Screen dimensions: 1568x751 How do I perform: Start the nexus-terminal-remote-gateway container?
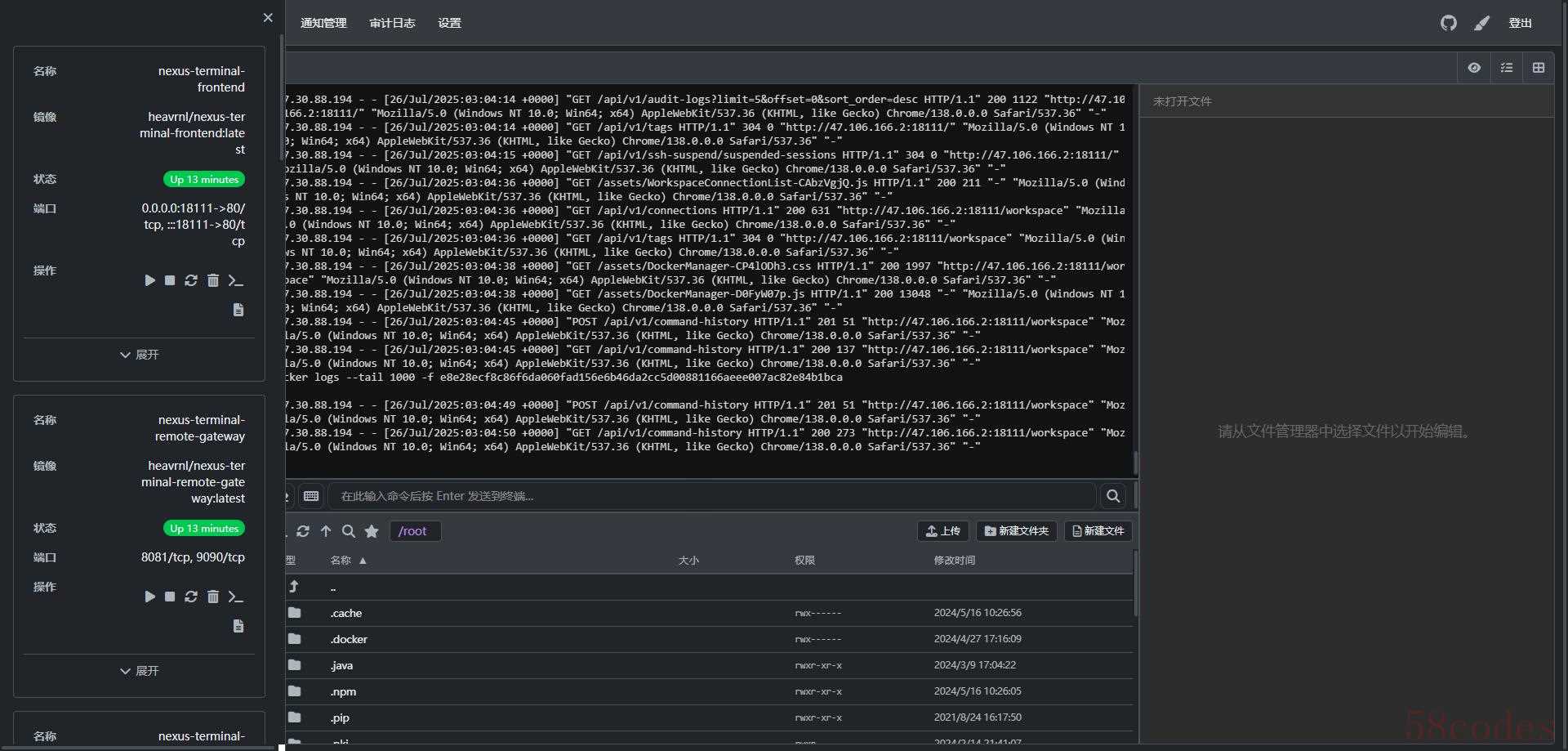pyautogui.click(x=149, y=597)
